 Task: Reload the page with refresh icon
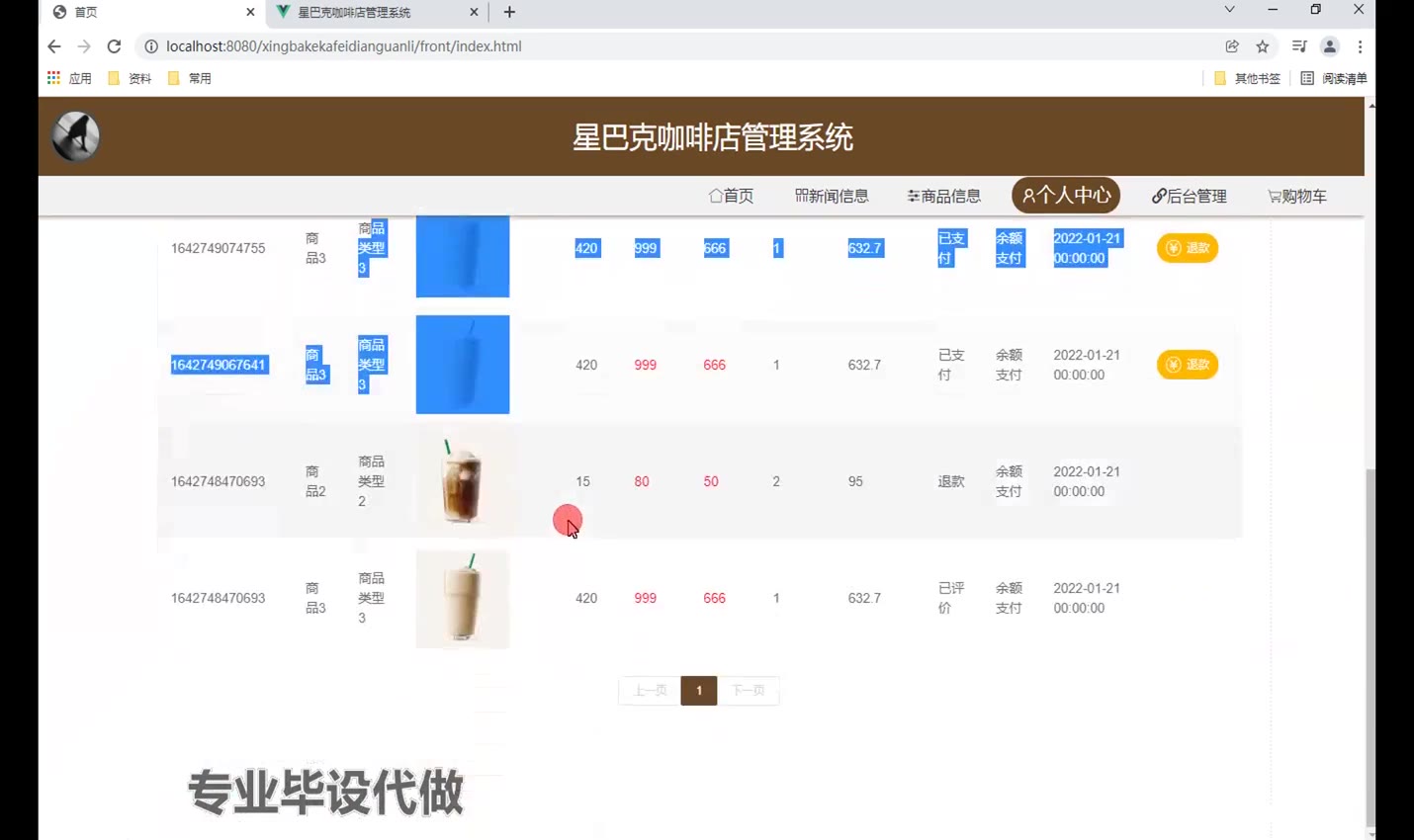click(x=114, y=46)
